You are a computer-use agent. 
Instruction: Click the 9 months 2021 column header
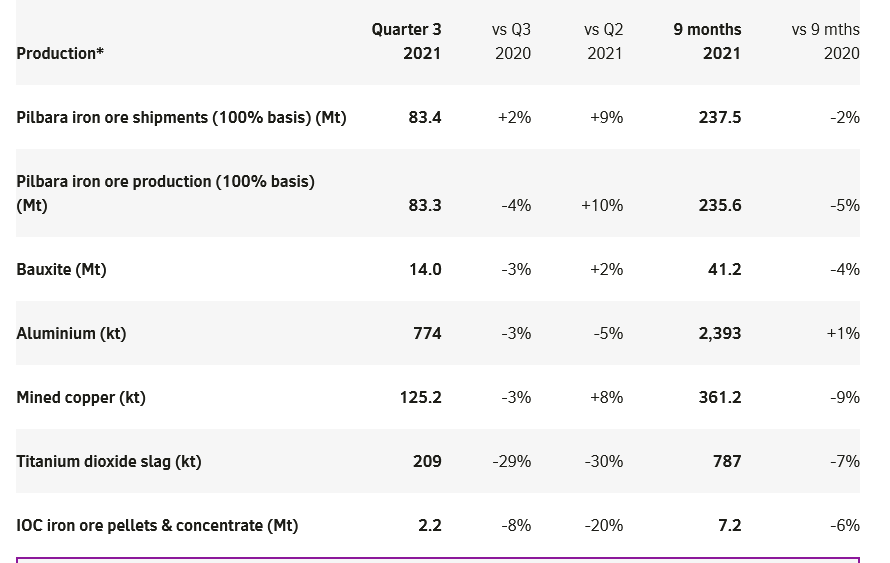coord(707,41)
